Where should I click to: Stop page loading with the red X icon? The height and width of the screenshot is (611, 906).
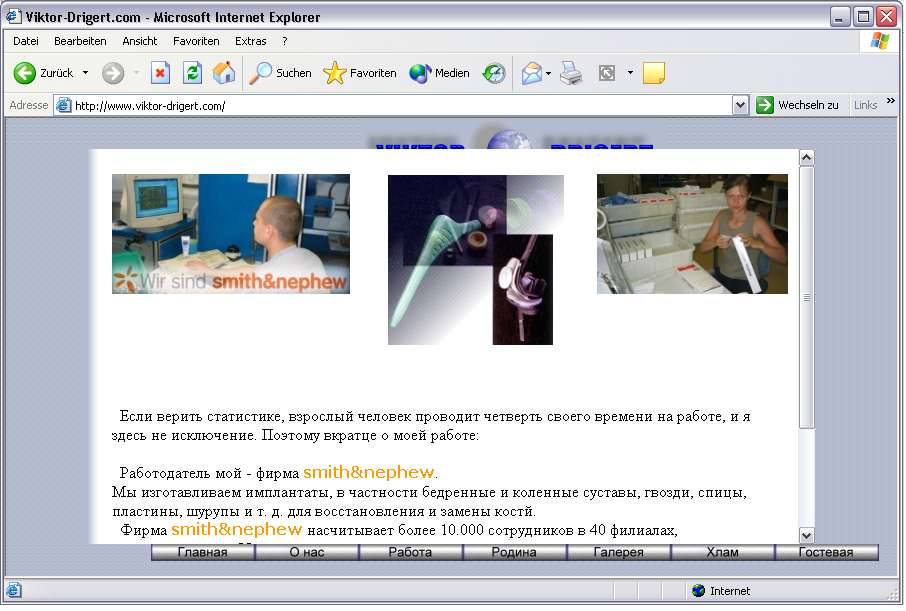160,73
